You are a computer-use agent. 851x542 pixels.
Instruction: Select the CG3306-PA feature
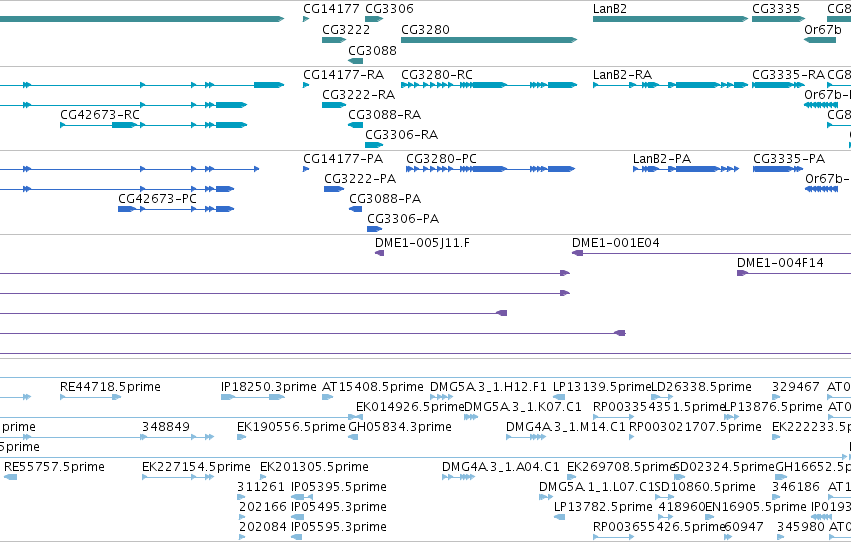tap(374, 229)
